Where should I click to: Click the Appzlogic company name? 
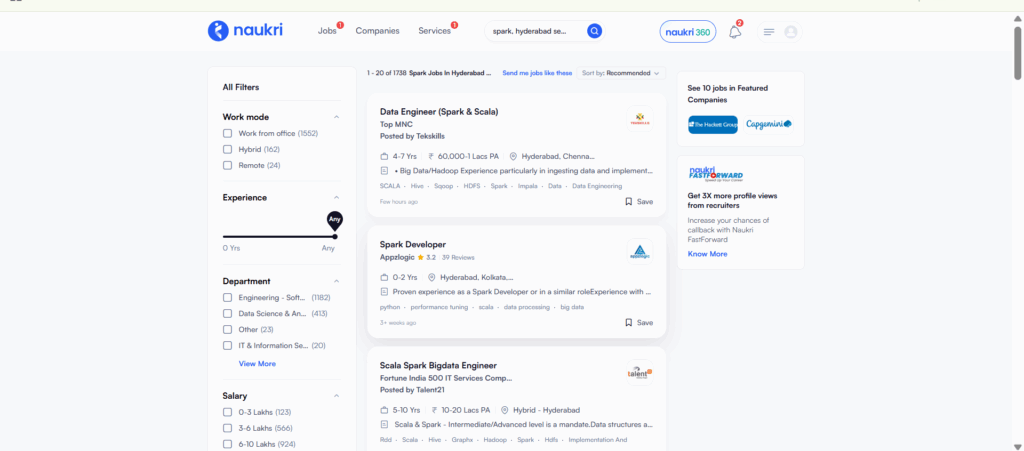[397, 257]
